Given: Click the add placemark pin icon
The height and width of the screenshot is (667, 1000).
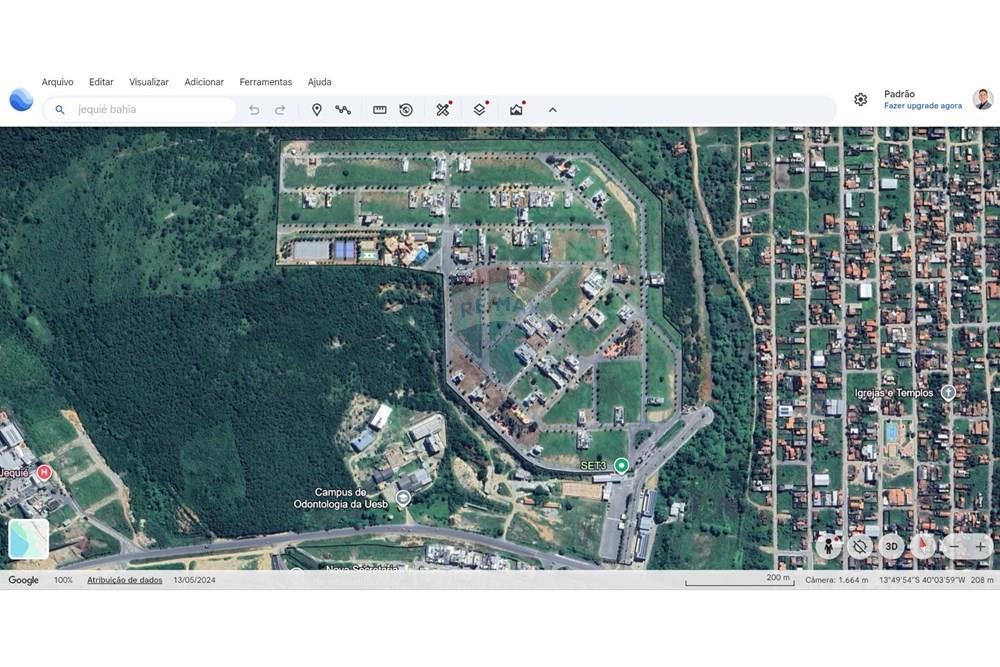Looking at the screenshot, I should (317, 110).
